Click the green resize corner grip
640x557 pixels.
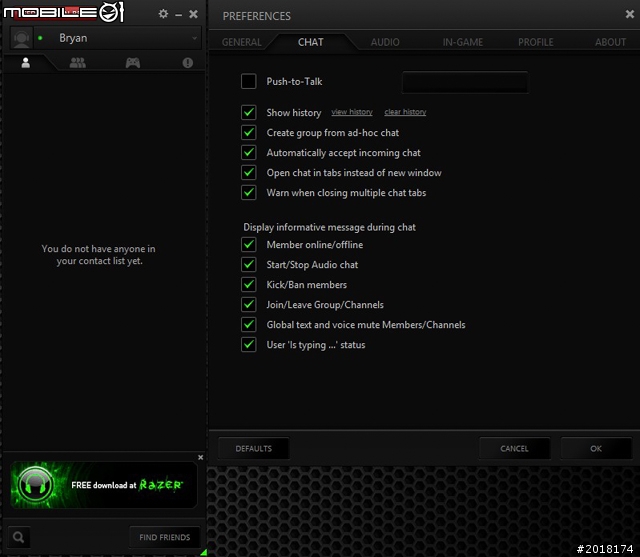point(203,553)
